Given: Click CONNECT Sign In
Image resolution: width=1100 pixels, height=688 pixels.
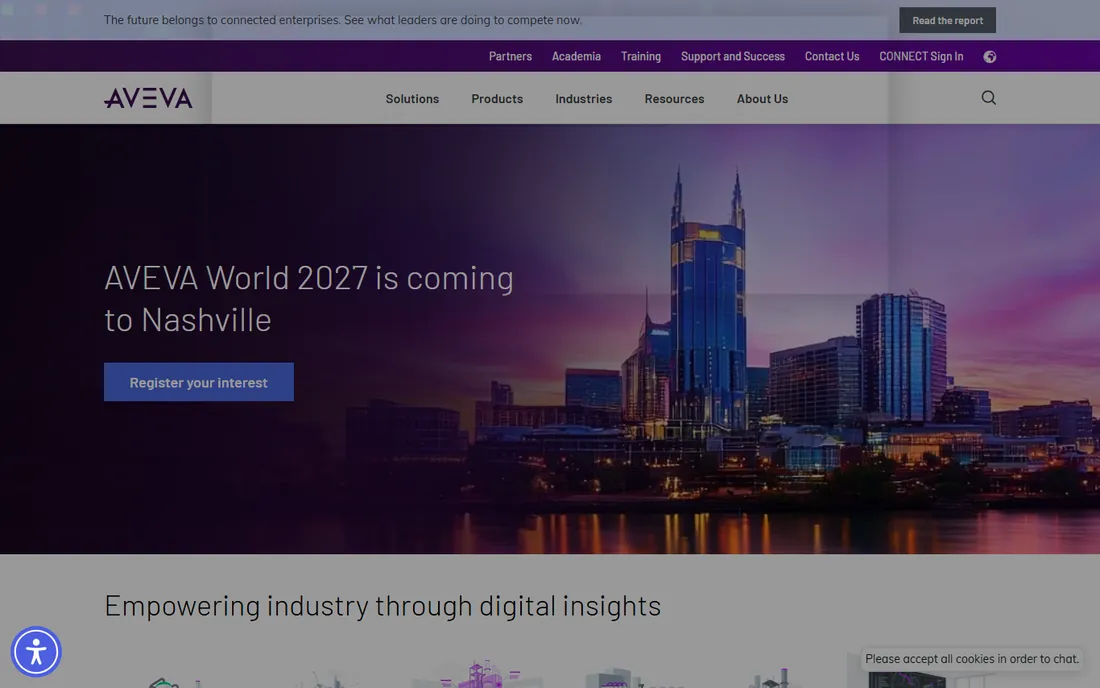Looking at the screenshot, I should tap(920, 56).
